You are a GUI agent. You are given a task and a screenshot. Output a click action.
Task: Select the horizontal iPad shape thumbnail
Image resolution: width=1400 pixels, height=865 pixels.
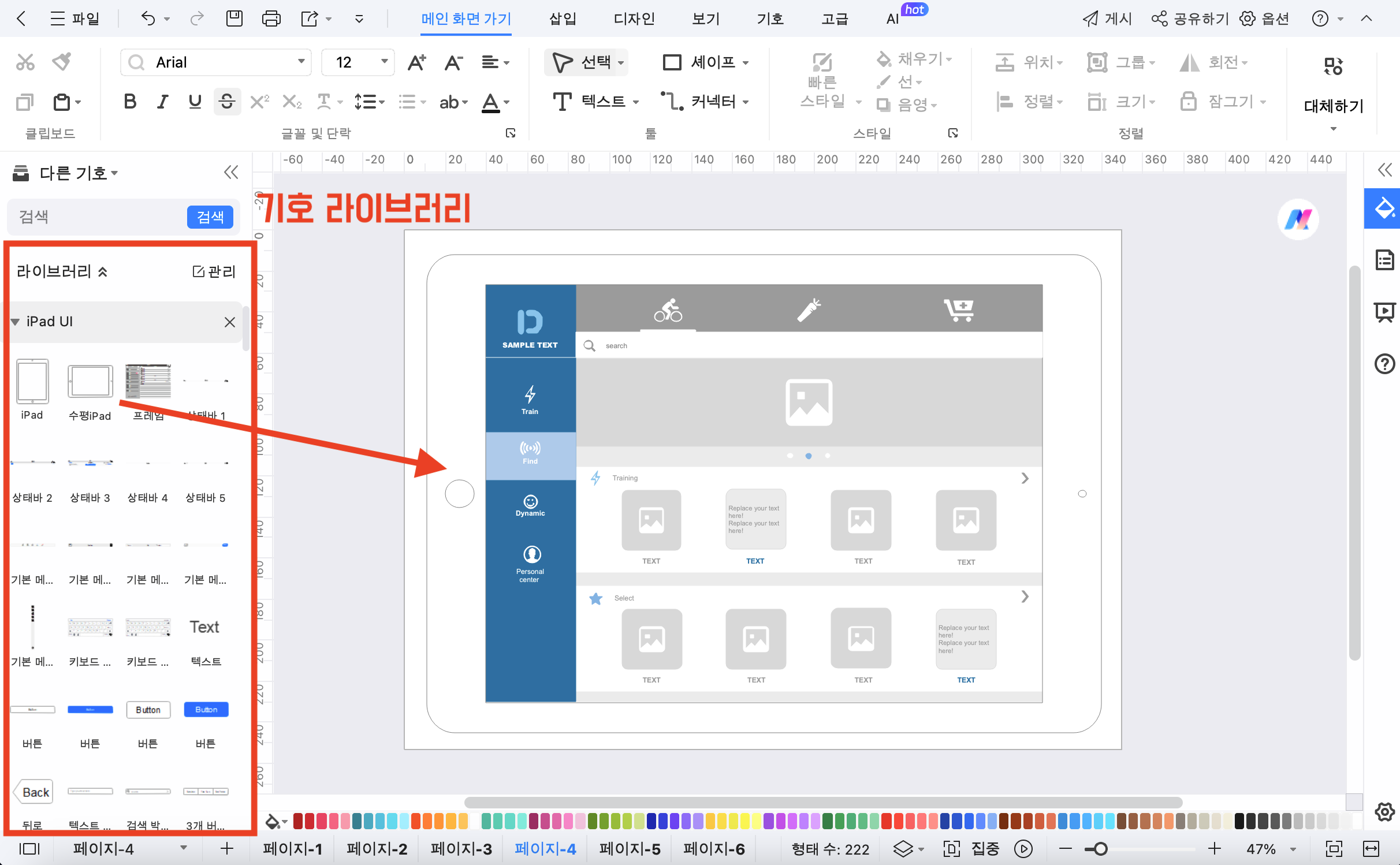[x=90, y=382]
